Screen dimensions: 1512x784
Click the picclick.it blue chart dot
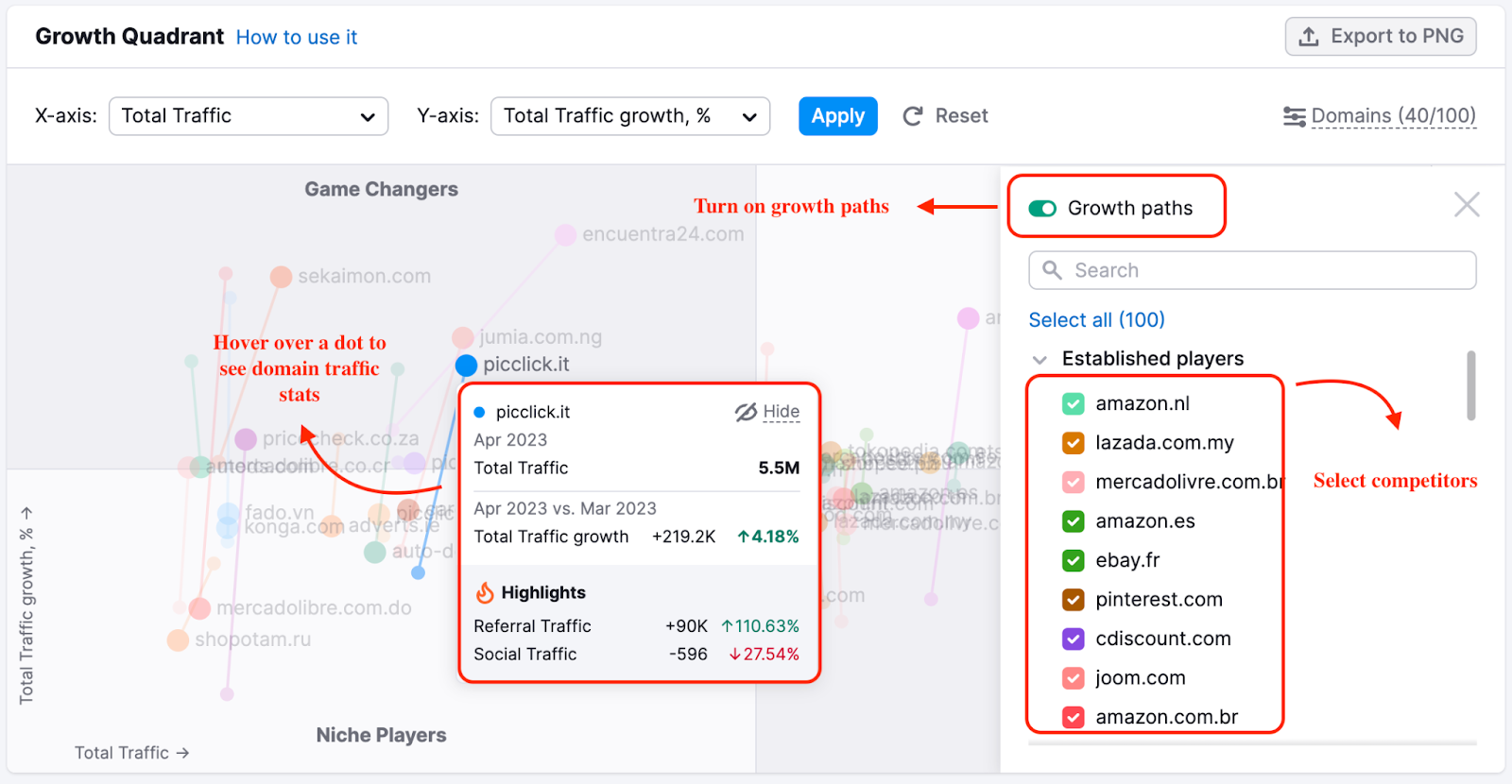tap(466, 365)
